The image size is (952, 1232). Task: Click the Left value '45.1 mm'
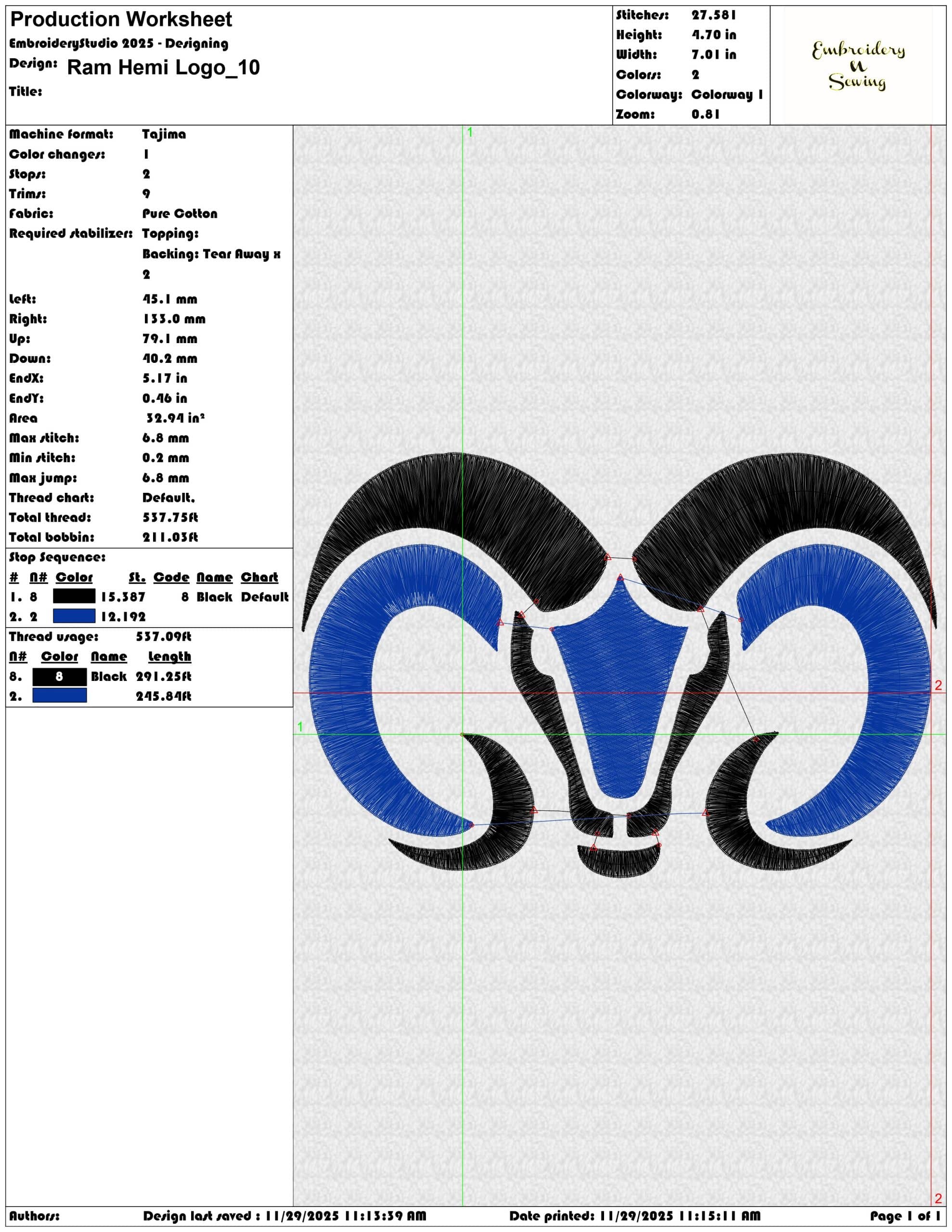pos(170,299)
